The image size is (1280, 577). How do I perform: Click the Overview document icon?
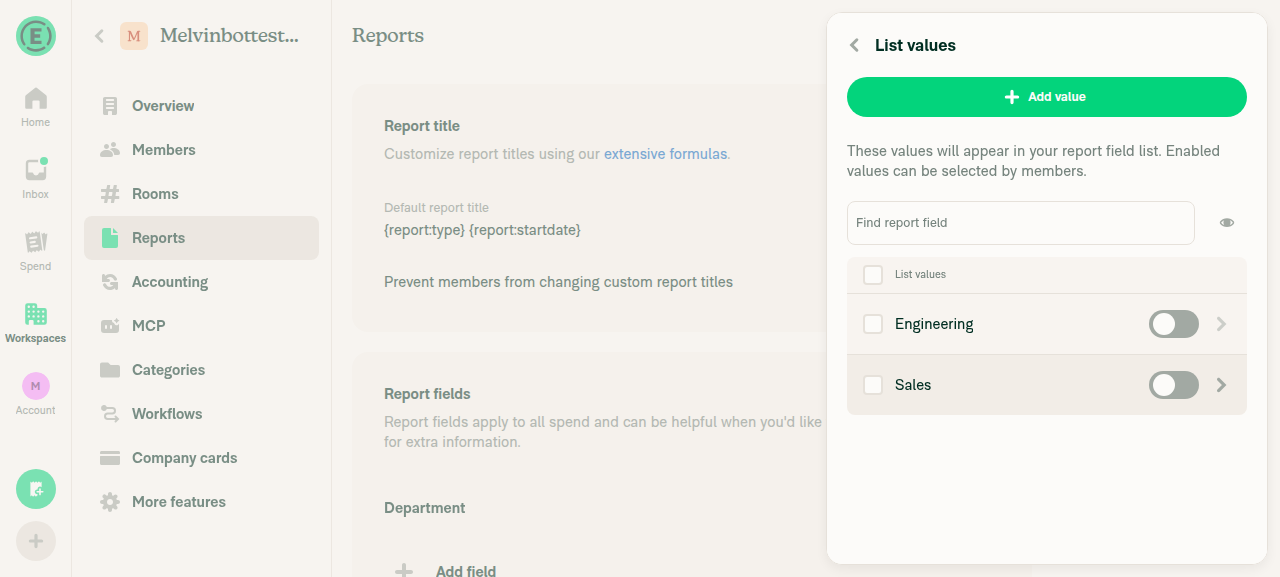[x=110, y=106]
